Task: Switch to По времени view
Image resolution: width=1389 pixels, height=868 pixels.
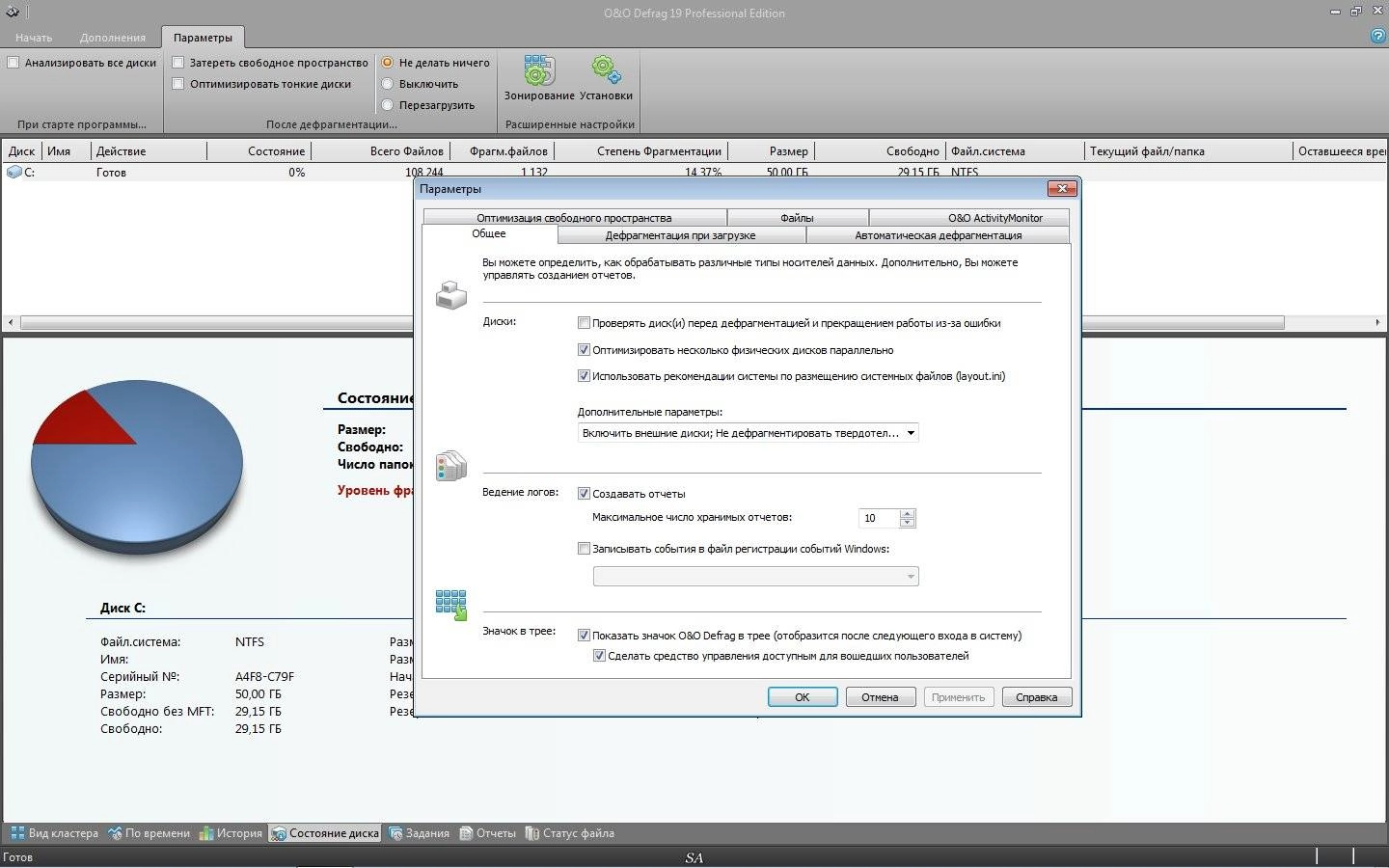Action: click(x=149, y=833)
